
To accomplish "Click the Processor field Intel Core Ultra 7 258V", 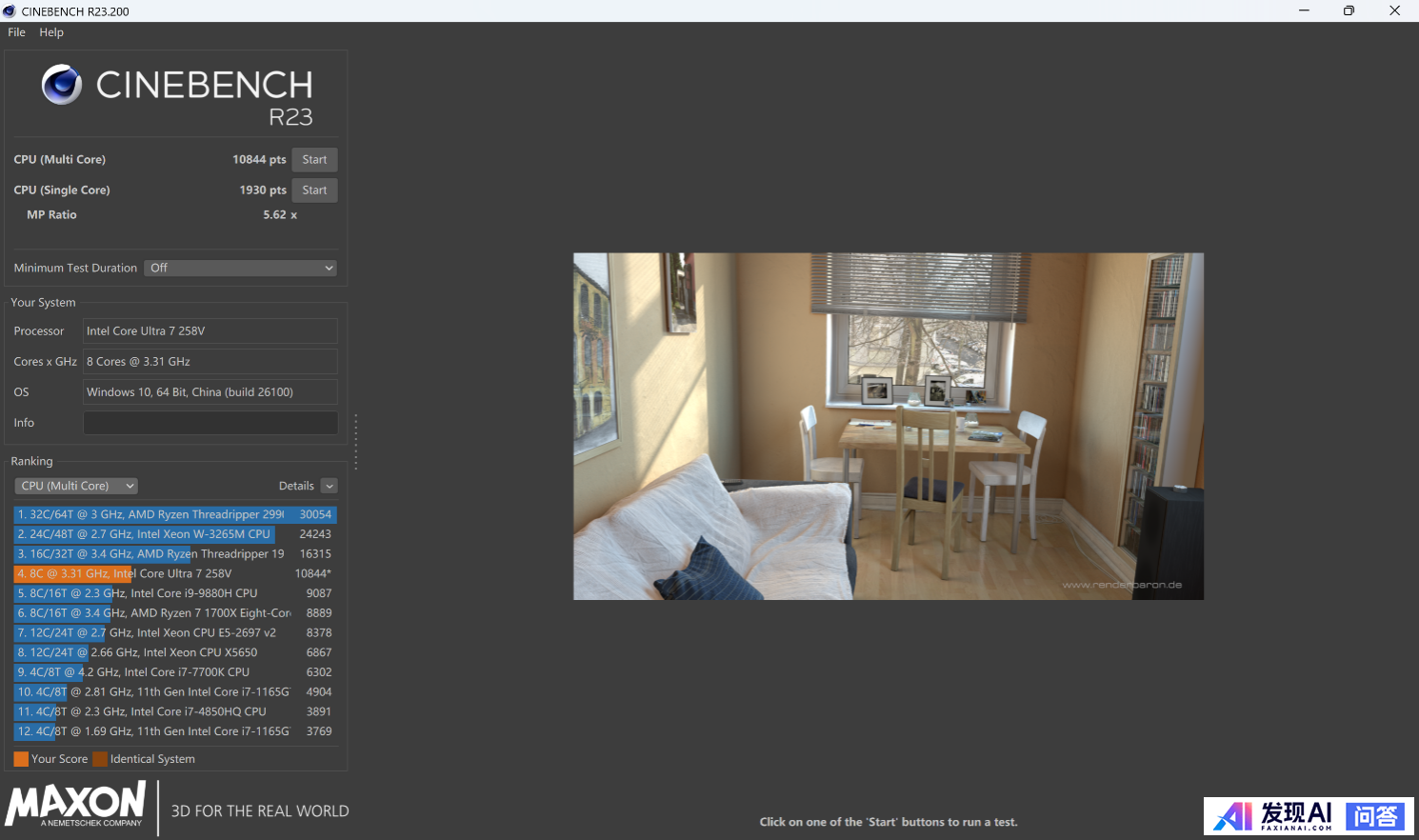I will (210, 331).
